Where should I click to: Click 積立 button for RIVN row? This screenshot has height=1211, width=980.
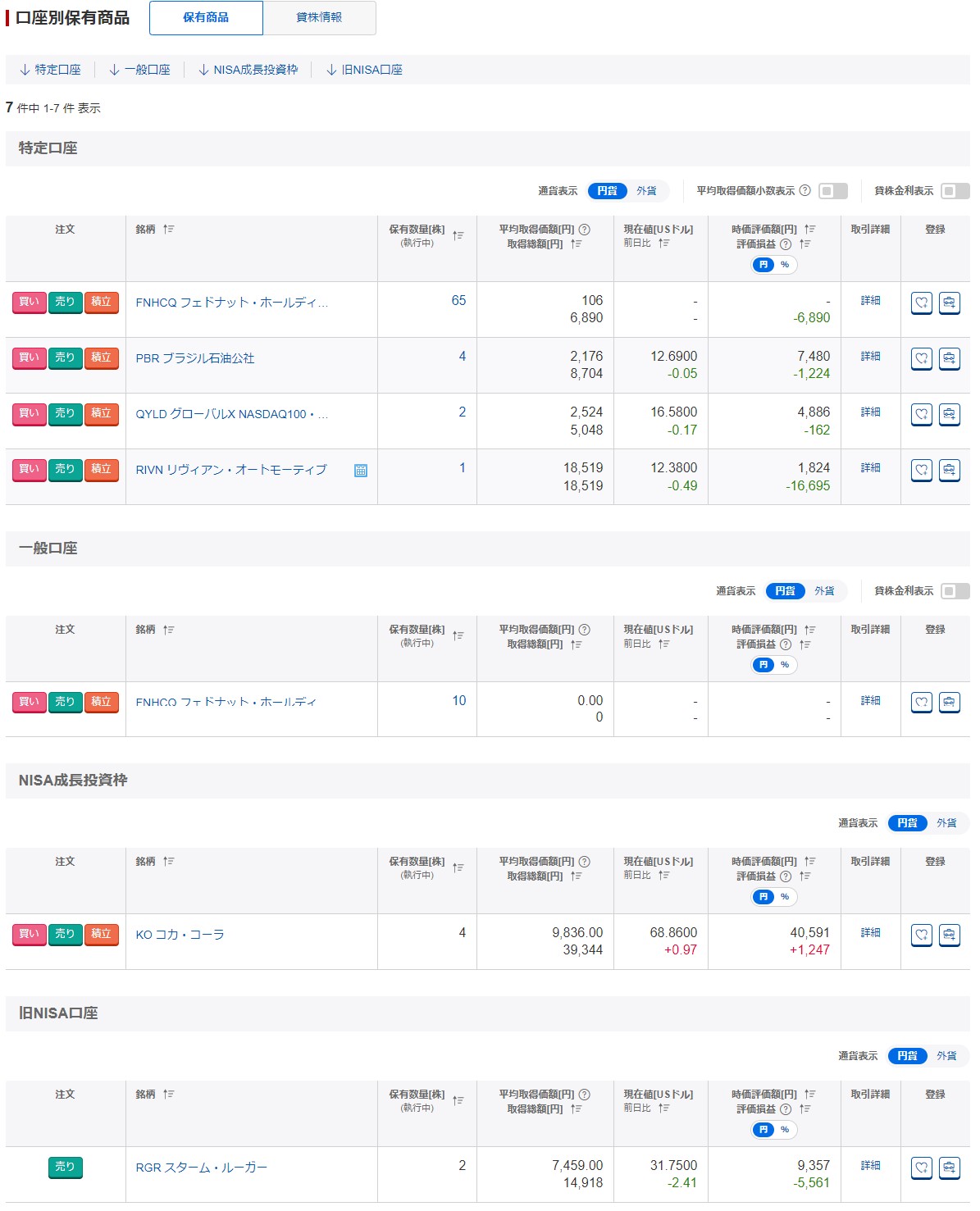[102, 470]
